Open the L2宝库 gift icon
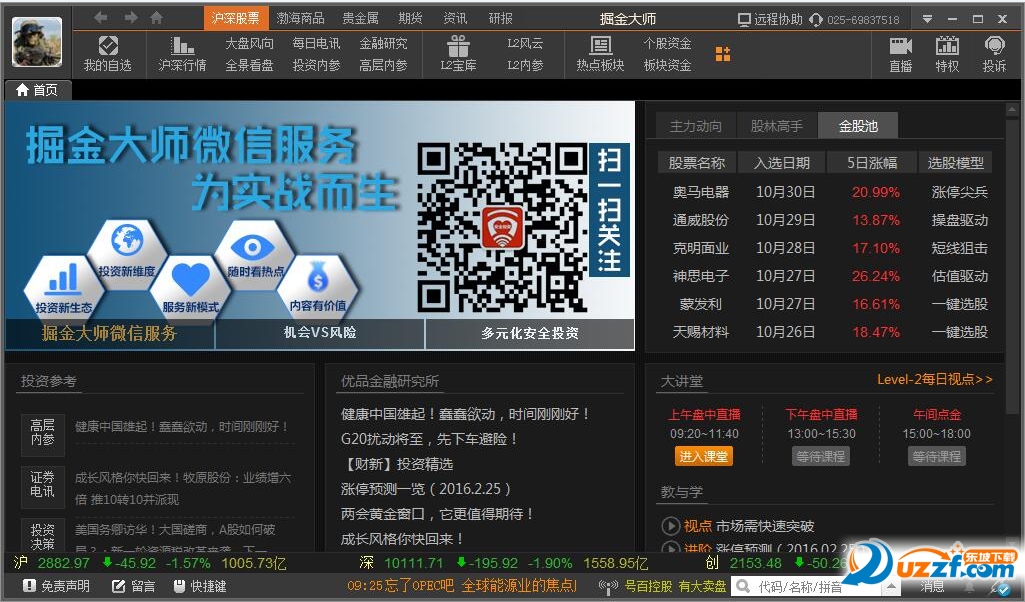Image resolution: width=1025 pixels, height=602 pixels. [458, 45]
